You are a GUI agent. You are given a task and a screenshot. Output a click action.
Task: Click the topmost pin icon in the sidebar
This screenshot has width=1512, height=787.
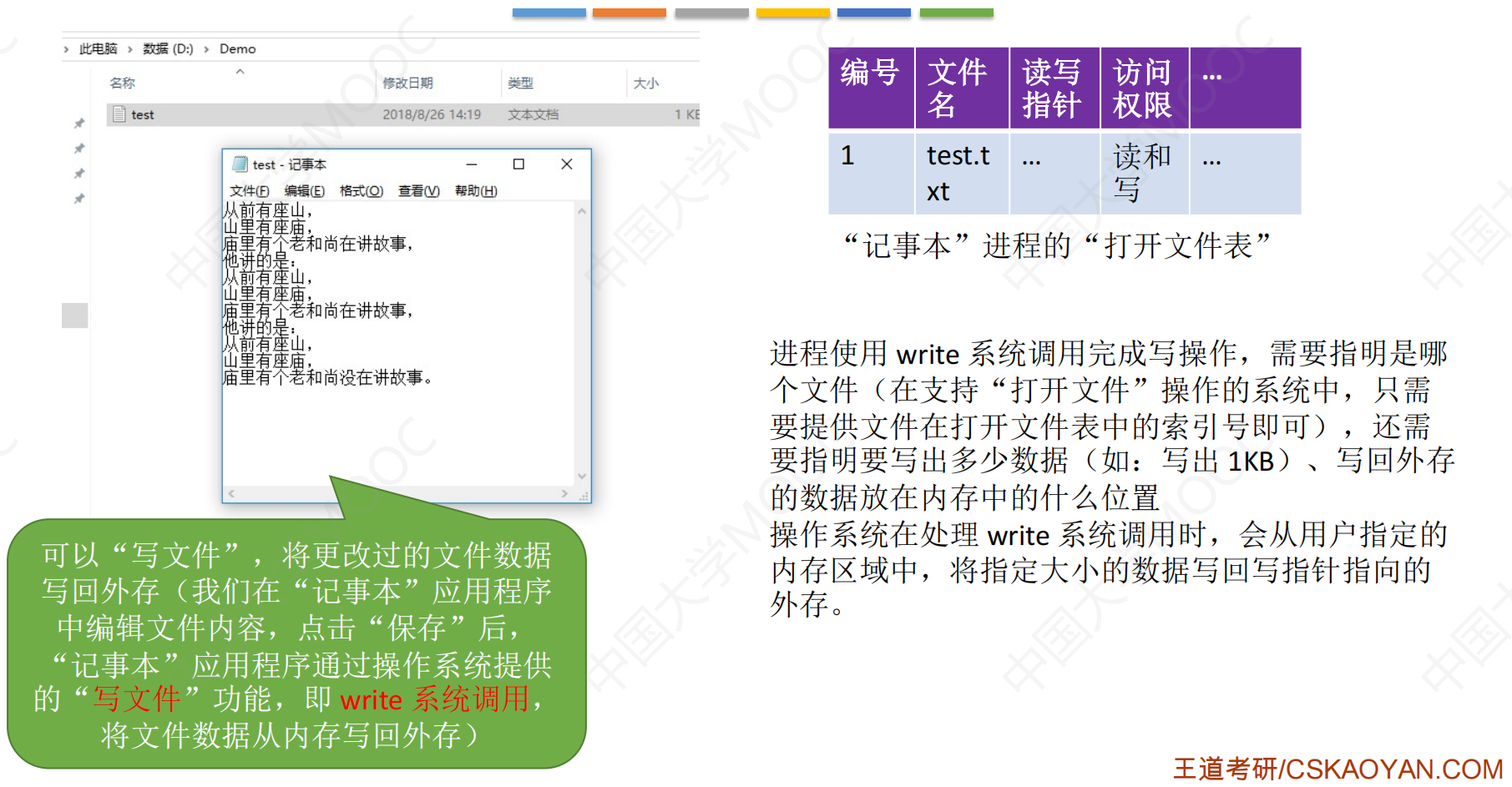pyautogui.click(x=79, y=124)
